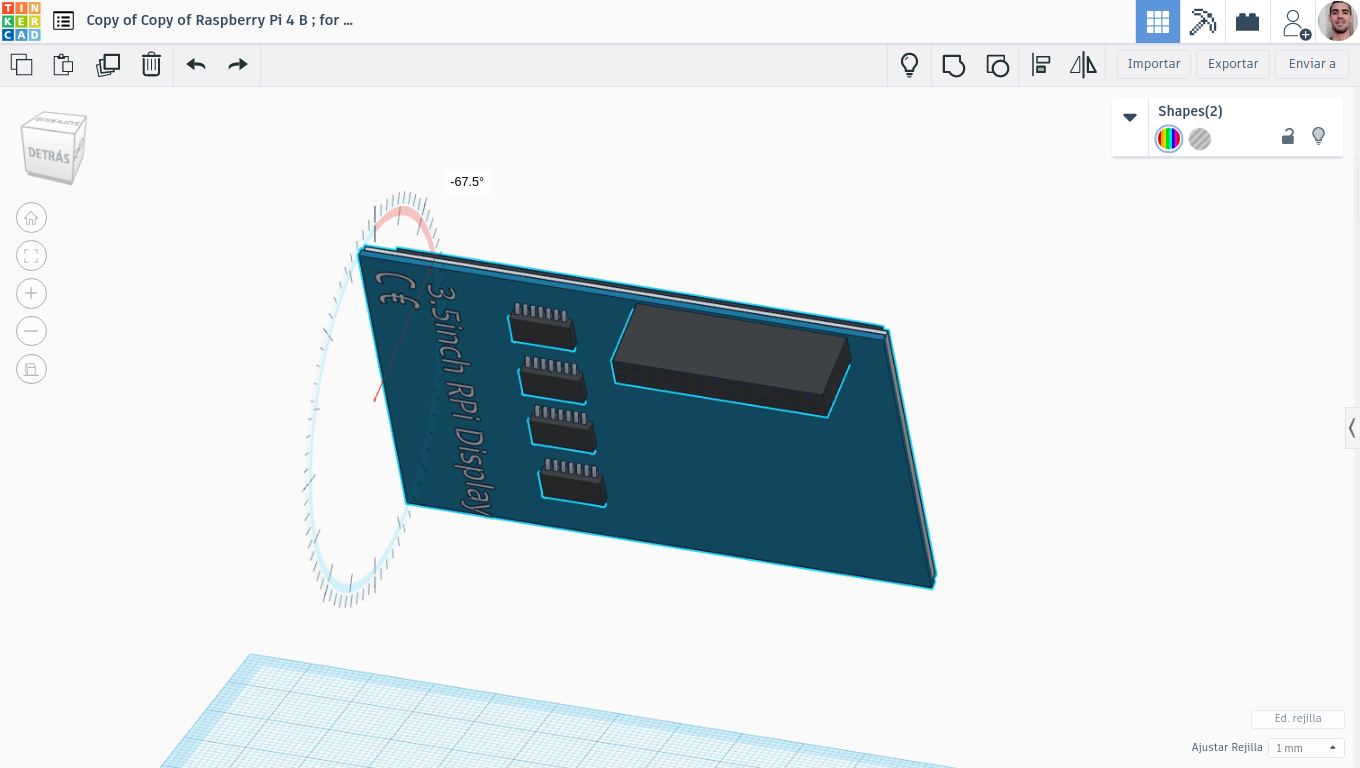The image size is (1360, 768).
Task: Open the user profile avatar
Action: pyautogui.click(x=1338, y=21)
